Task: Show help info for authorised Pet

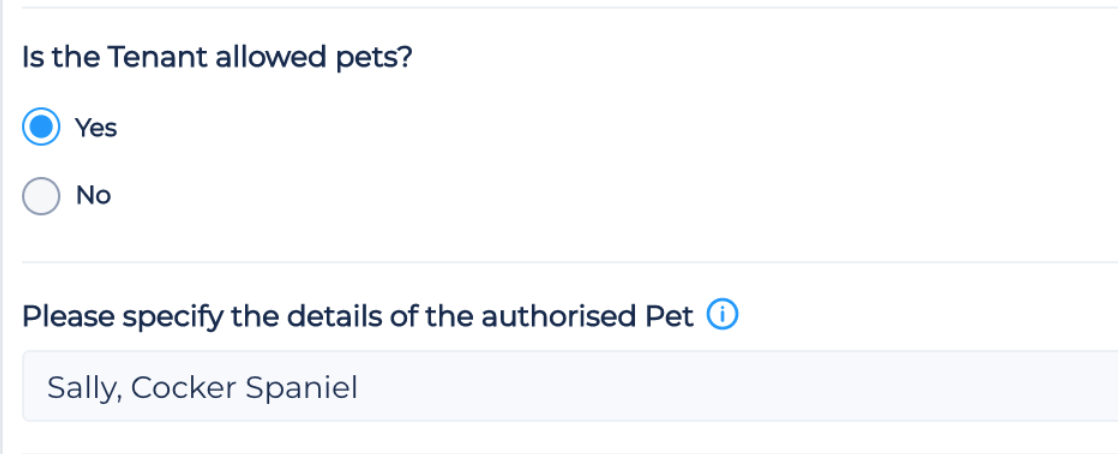Action: click(x=722, y=317)
